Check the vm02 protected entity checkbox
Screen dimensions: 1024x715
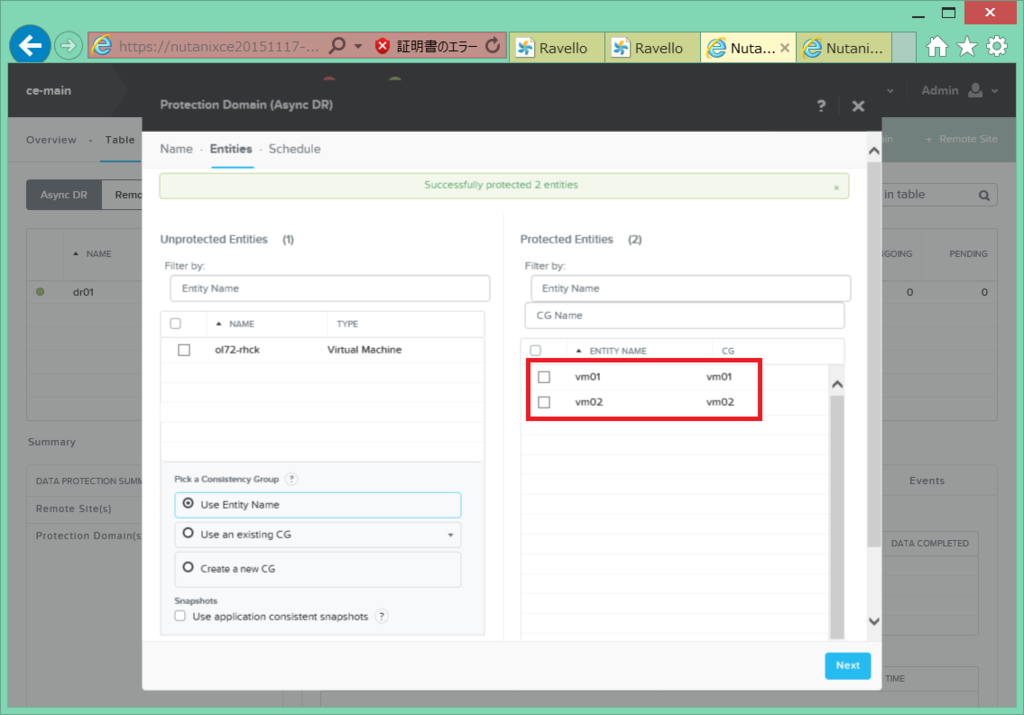pos(544,402)
